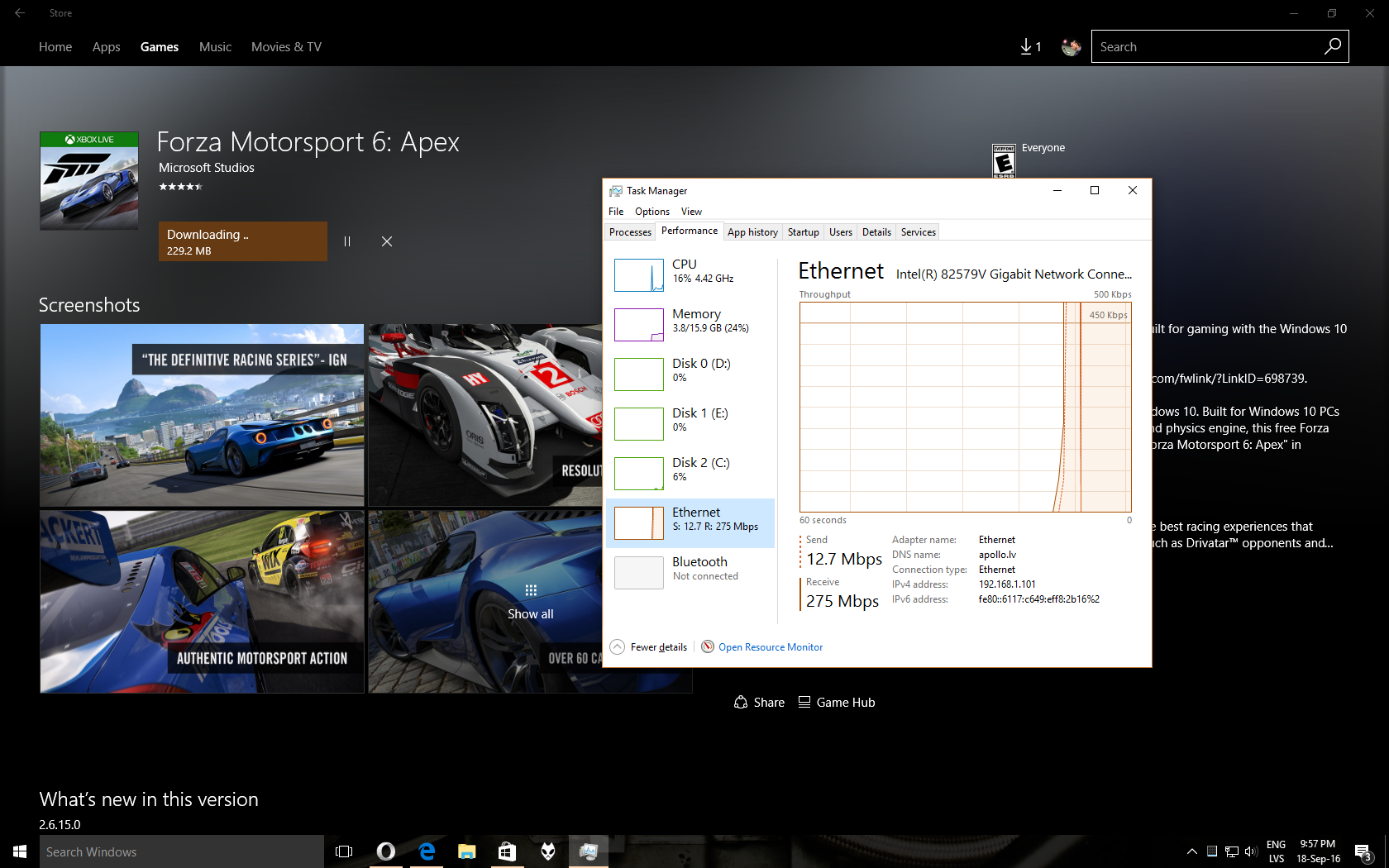Open the Details tab in Task Manager
Viewport: 1389px width, 868px height.
coord(876,232)
